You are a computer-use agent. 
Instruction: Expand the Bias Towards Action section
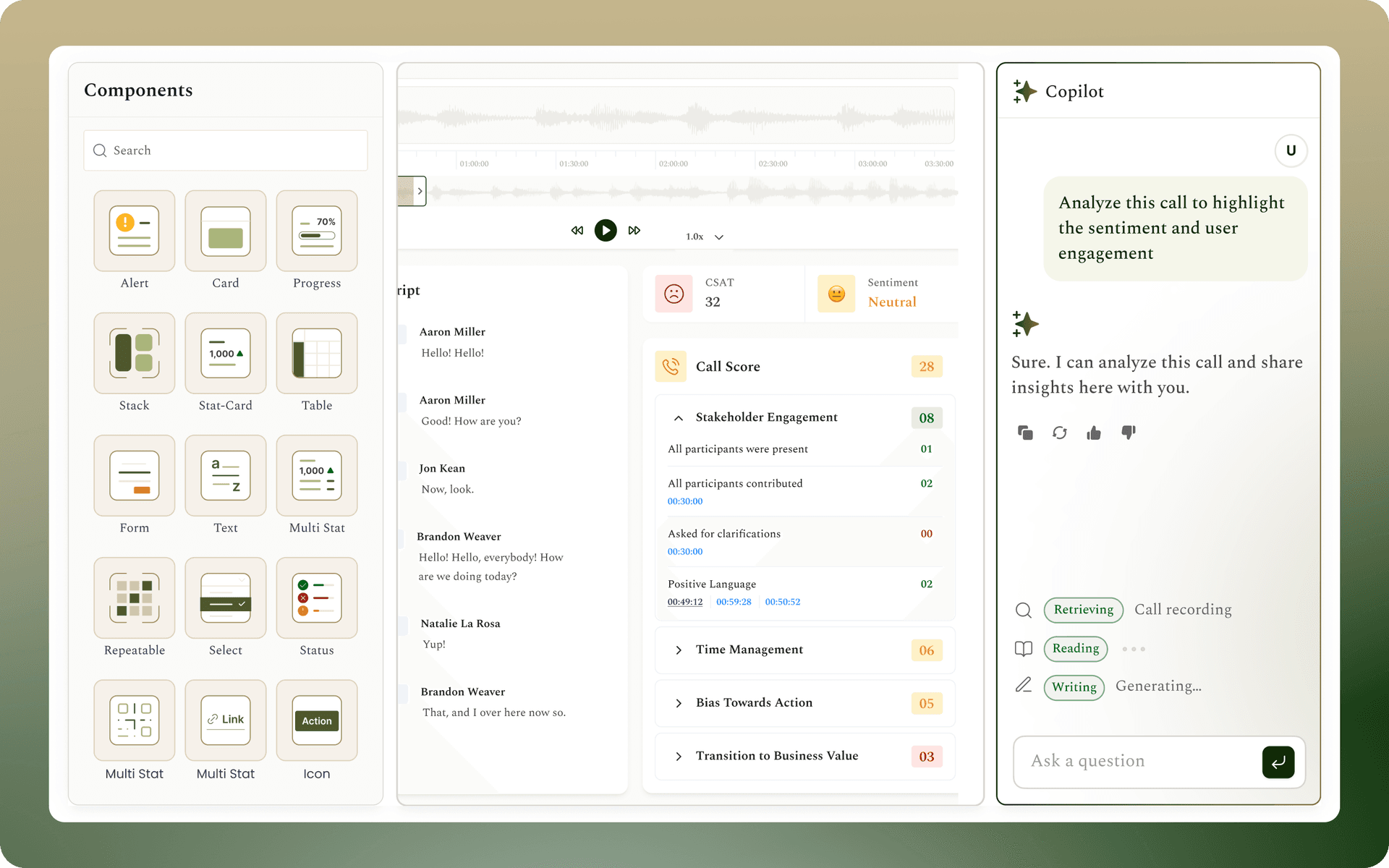[679, 703]
